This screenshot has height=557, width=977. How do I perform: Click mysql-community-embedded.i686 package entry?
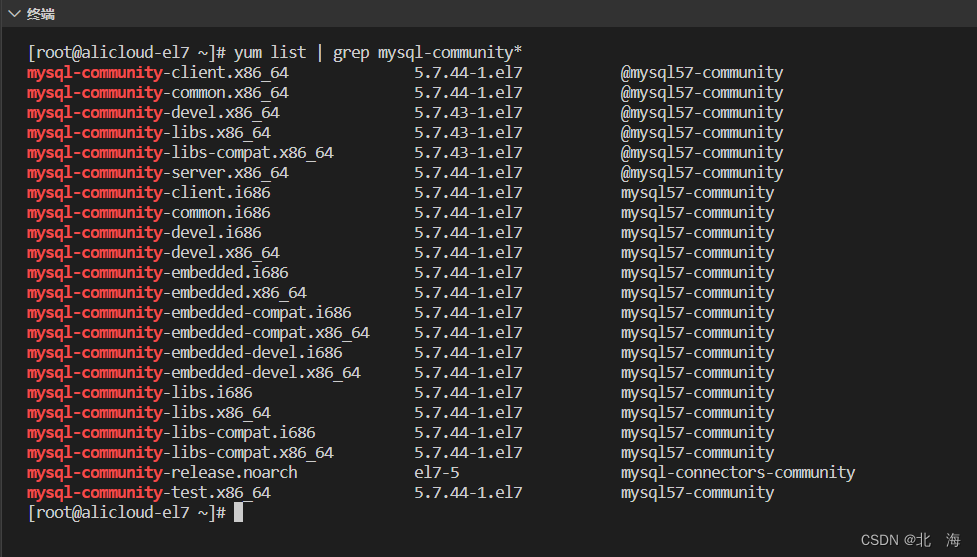coord(158,272)
